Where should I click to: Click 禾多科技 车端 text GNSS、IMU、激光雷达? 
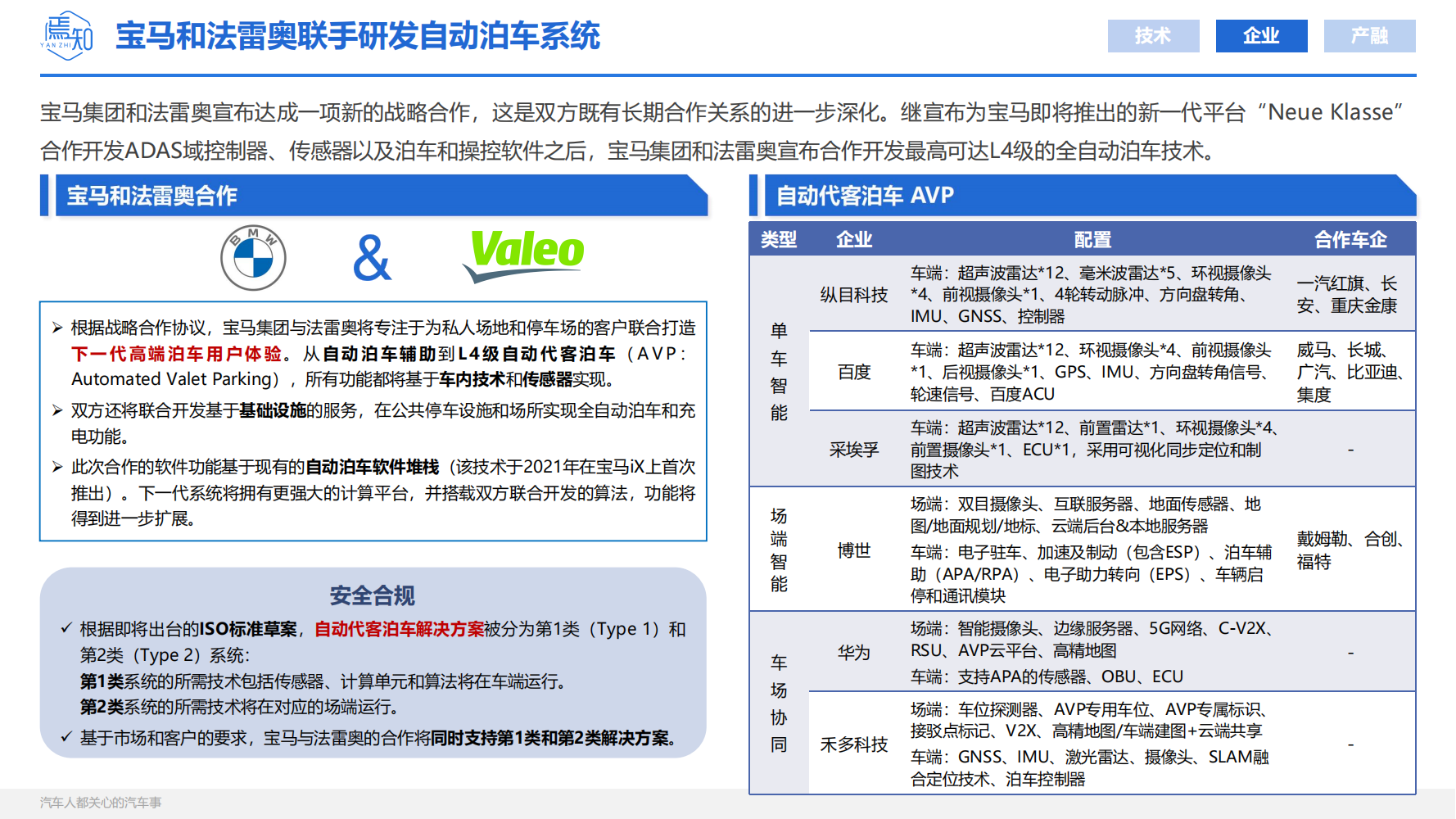pos(1089,768)
